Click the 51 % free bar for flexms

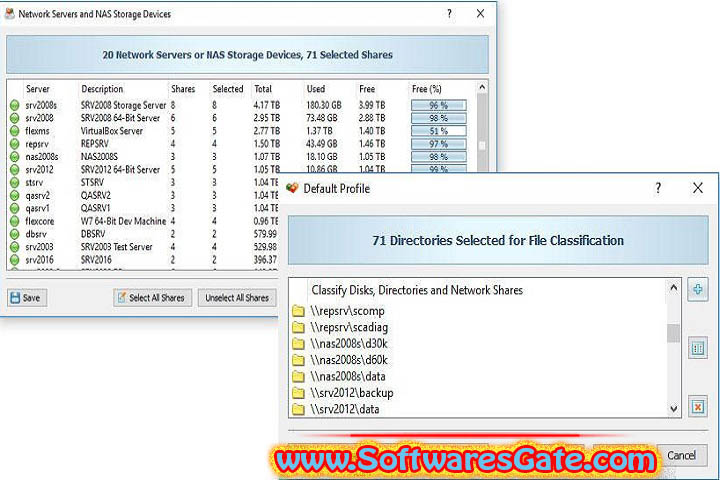coord(439,131)
